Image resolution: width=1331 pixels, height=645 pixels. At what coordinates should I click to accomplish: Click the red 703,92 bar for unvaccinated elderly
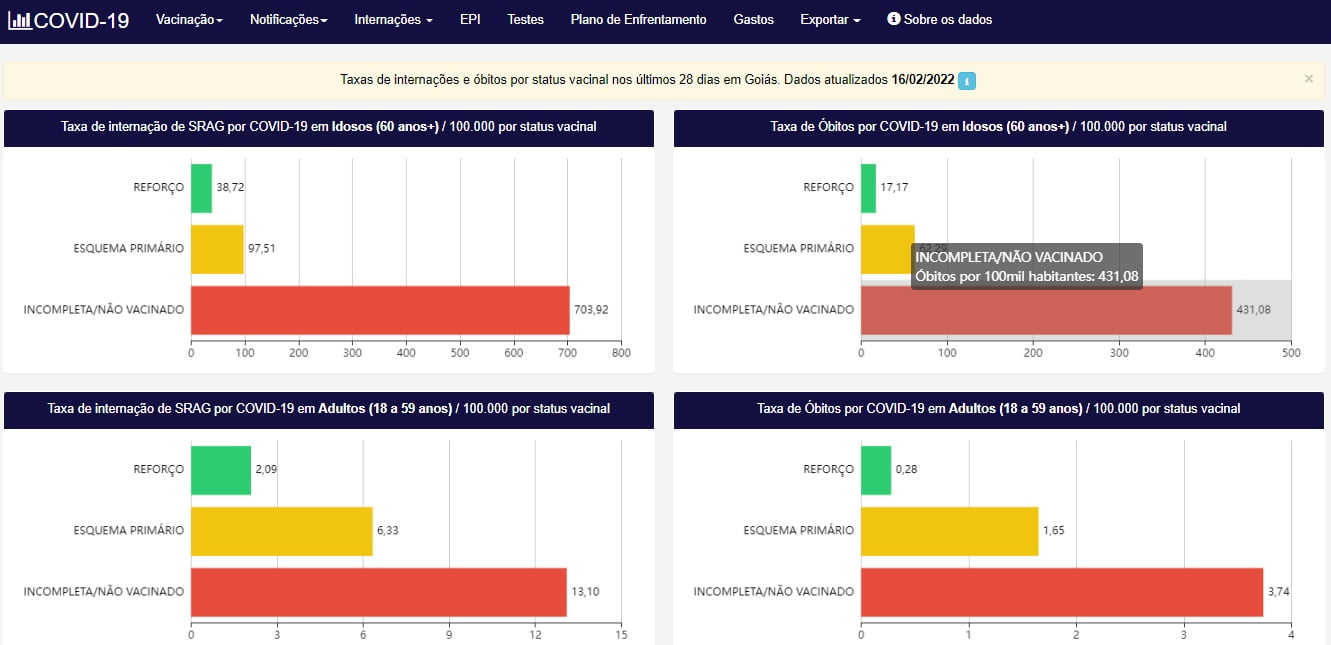pyautogui.click(x=380, y=310)
